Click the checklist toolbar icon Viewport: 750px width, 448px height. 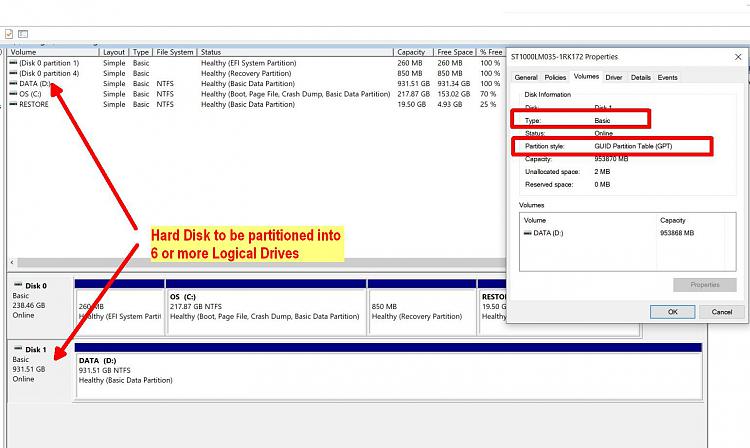pyautogui.click(x=9, y=33)
